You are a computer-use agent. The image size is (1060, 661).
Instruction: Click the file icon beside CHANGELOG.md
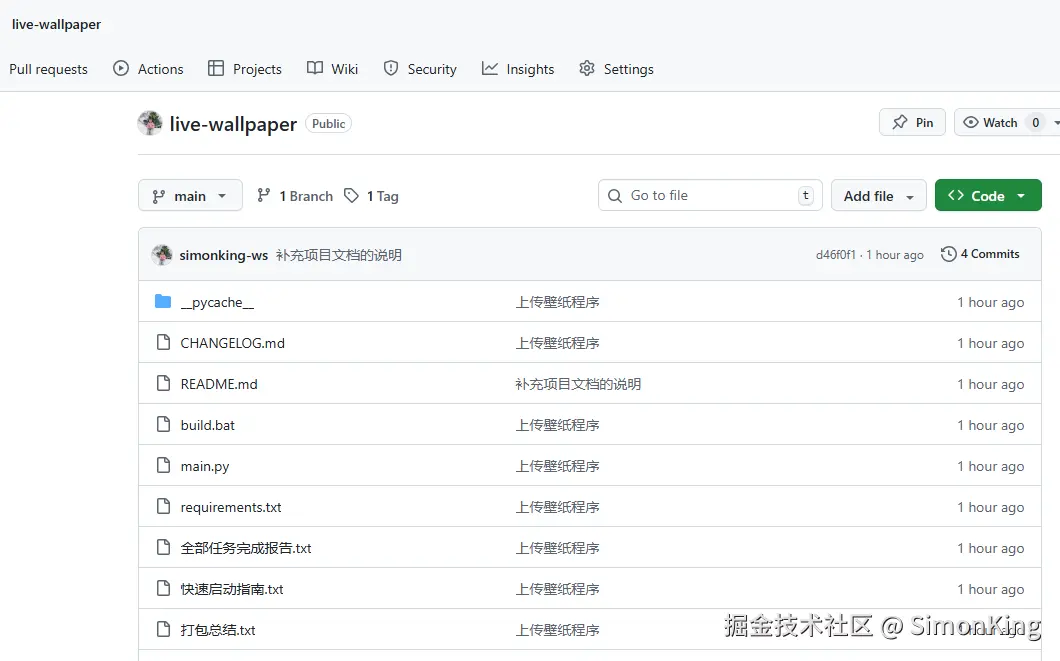click(163, 342)
